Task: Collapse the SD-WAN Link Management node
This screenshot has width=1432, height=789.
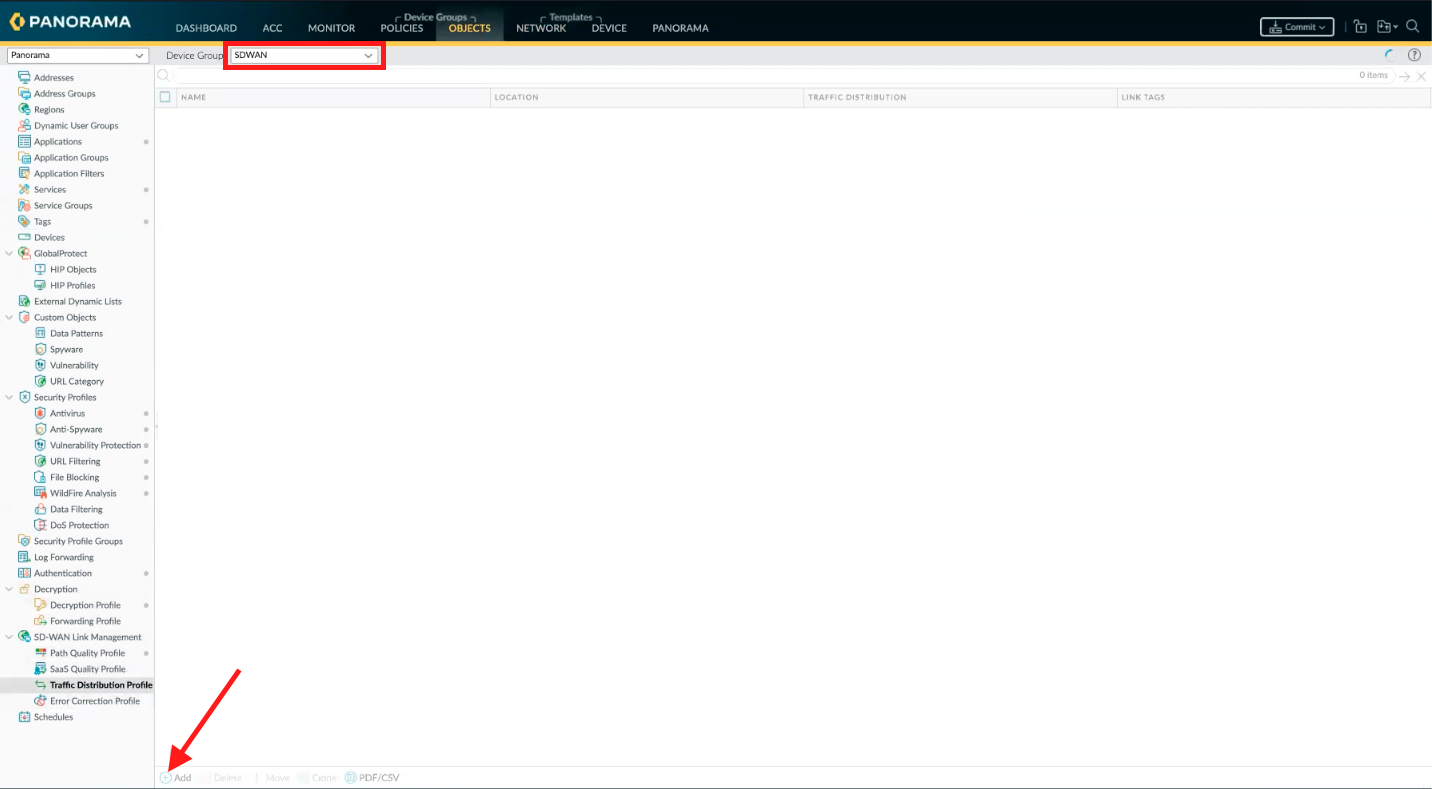Action: tap(10, 637)
